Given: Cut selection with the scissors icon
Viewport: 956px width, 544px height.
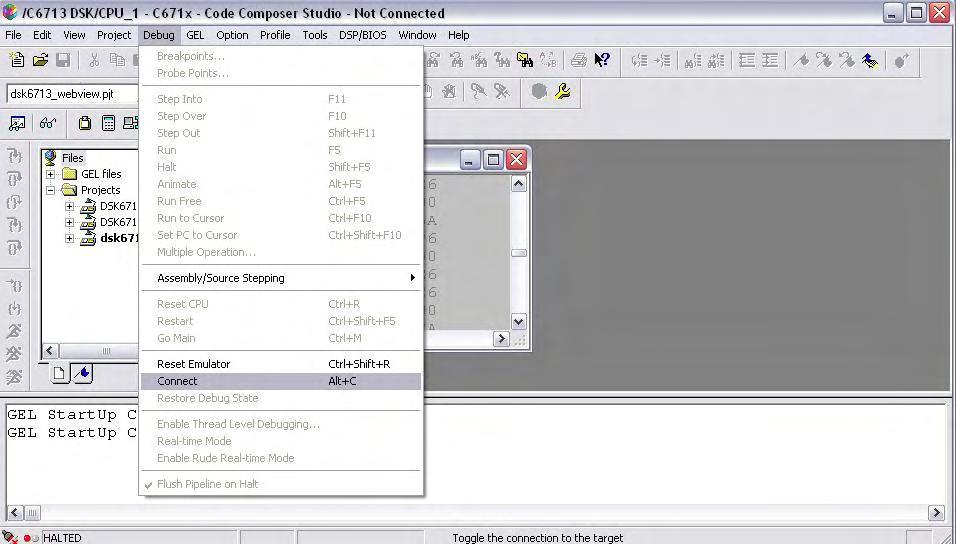Looking at the screenshot, I should click(x=94, y=60).
